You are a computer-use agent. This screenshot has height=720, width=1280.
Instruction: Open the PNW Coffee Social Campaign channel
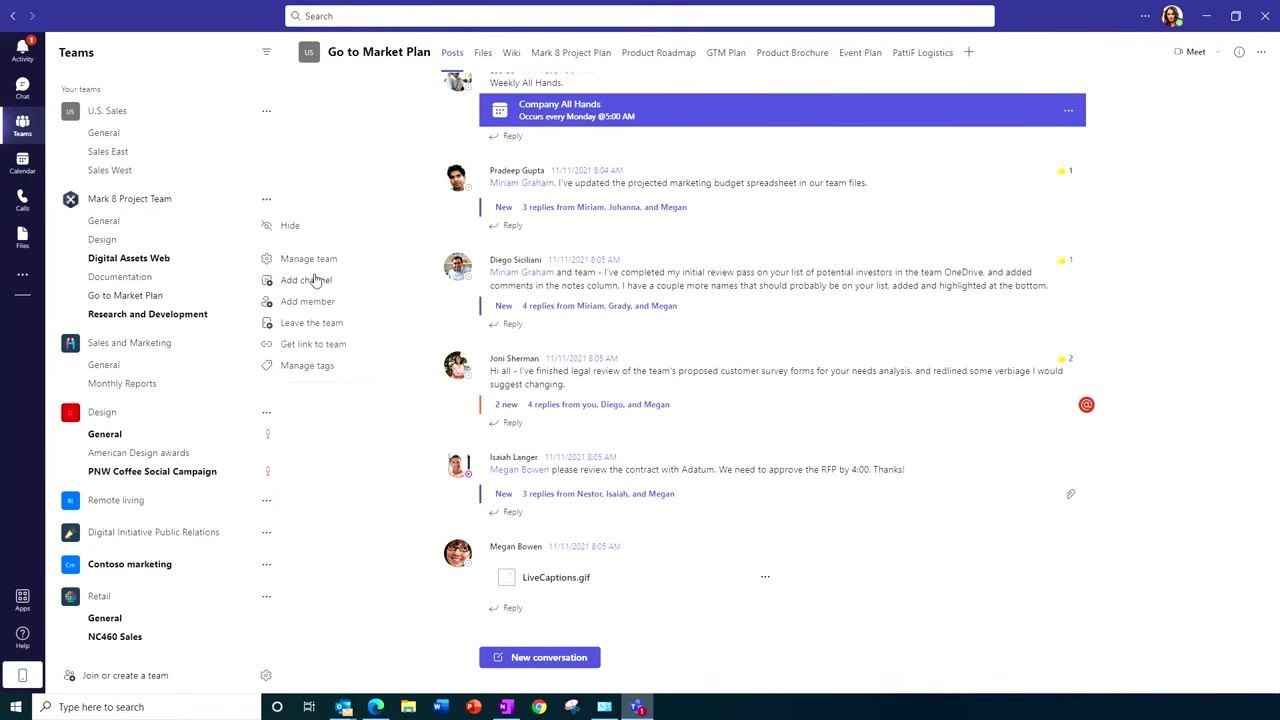(x=152, y=471)
